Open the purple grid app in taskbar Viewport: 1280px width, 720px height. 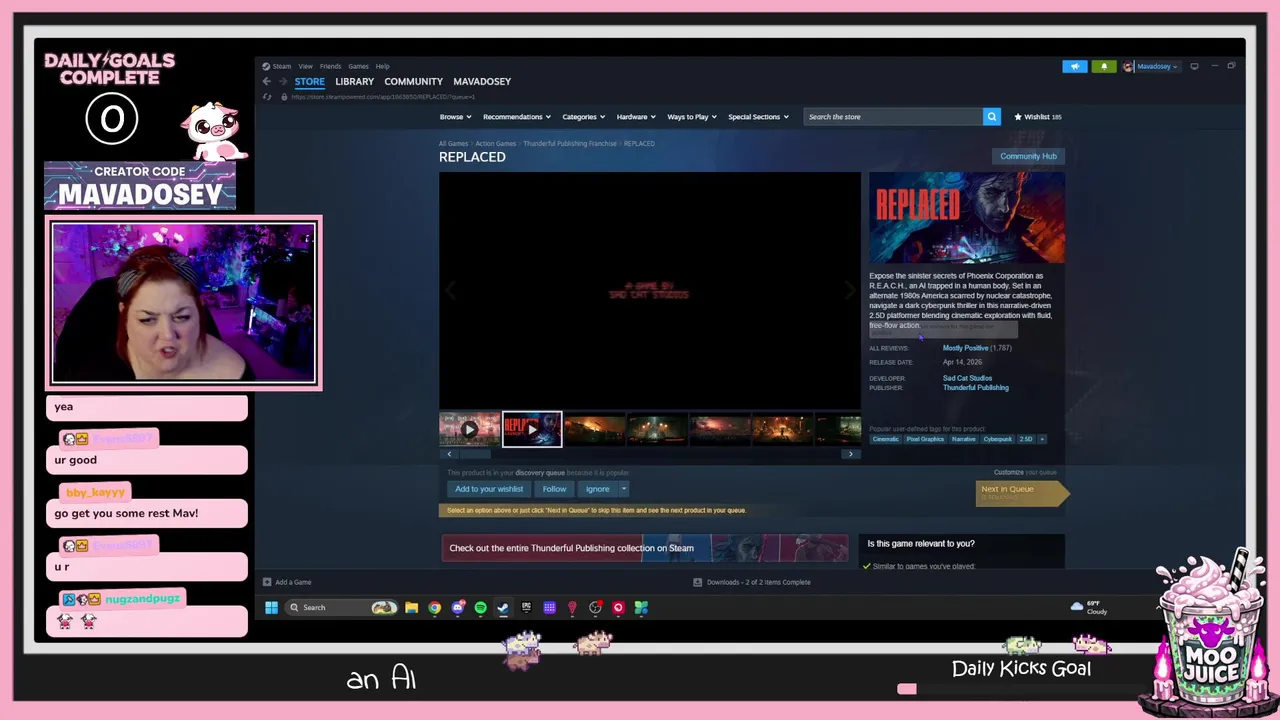point(549,607)
